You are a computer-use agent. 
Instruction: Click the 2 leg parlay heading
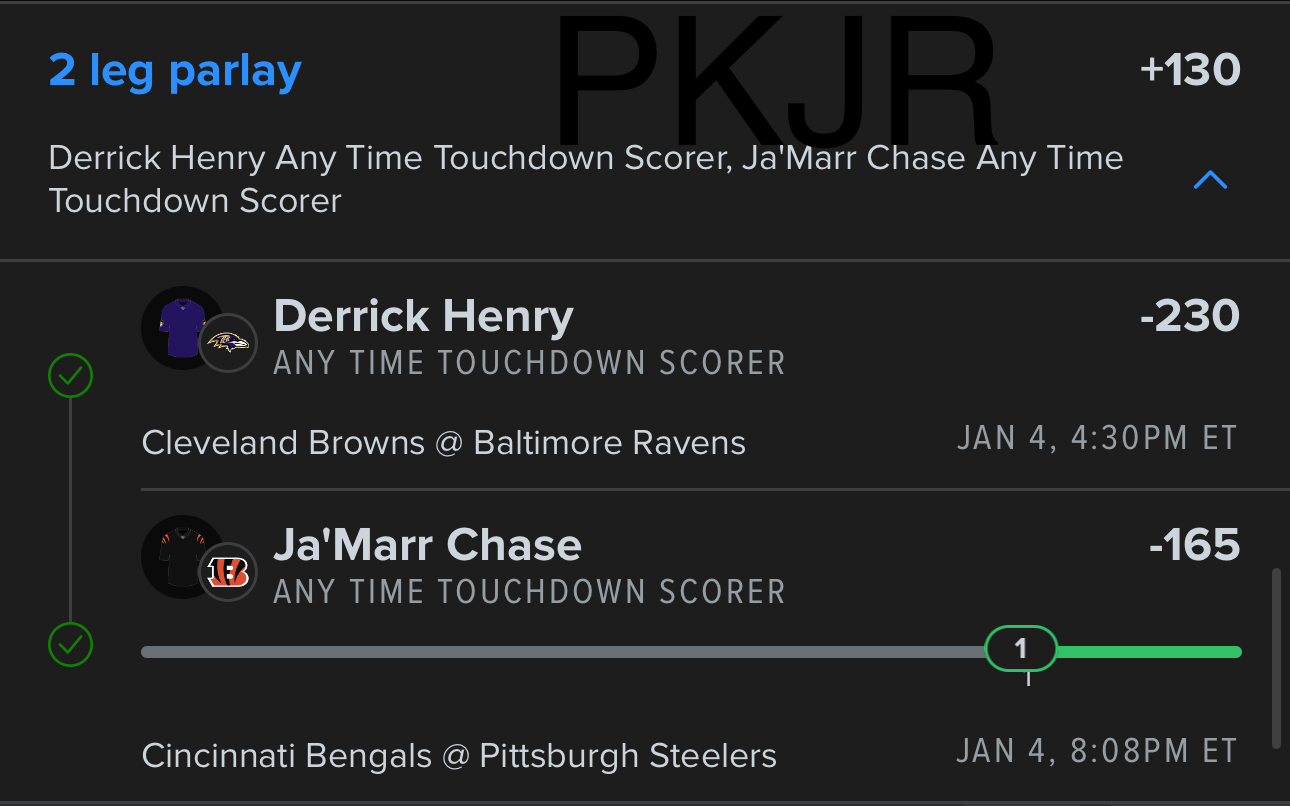click(x=175, y=71)
